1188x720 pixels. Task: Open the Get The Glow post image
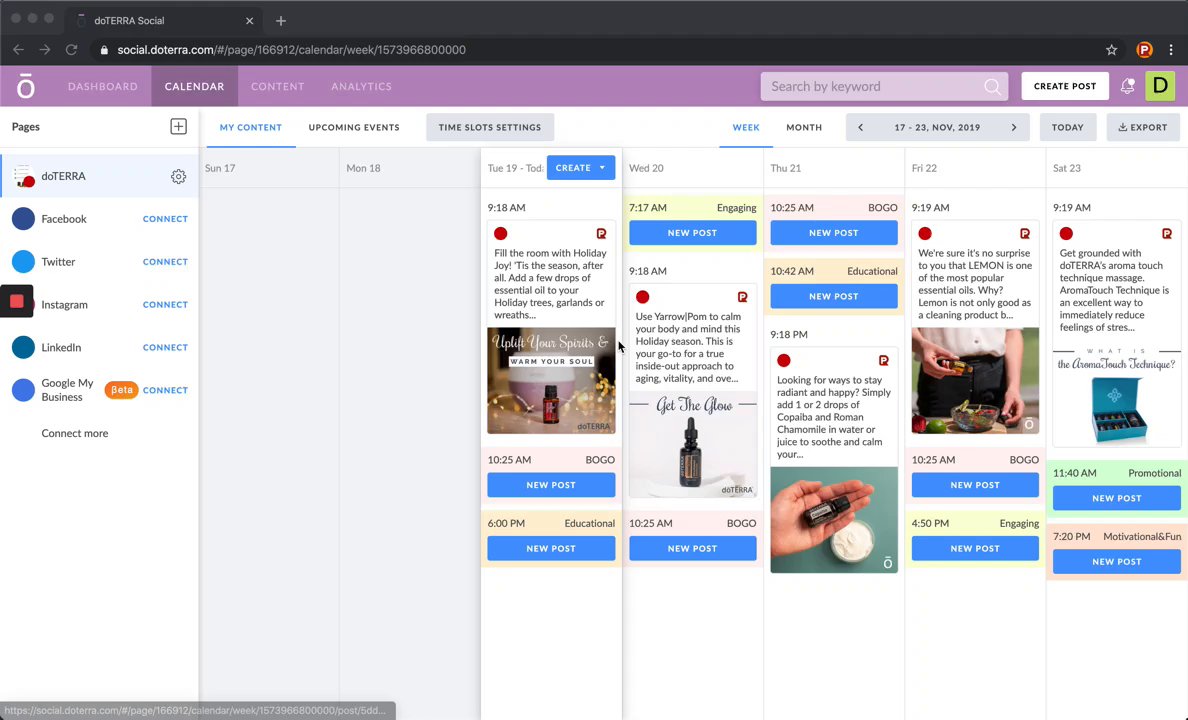point(692,444)
